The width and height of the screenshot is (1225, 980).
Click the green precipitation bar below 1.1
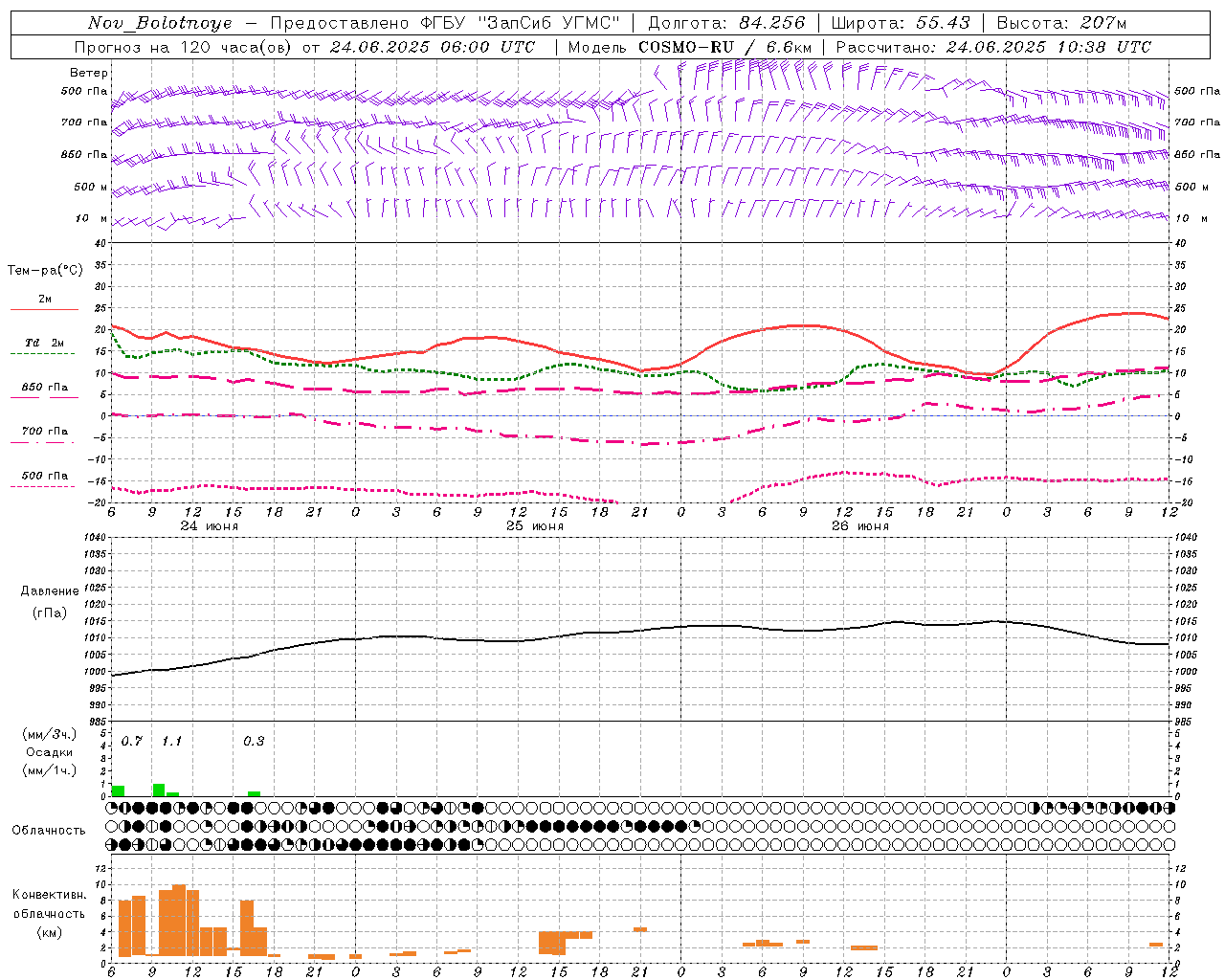coord(159,791)
